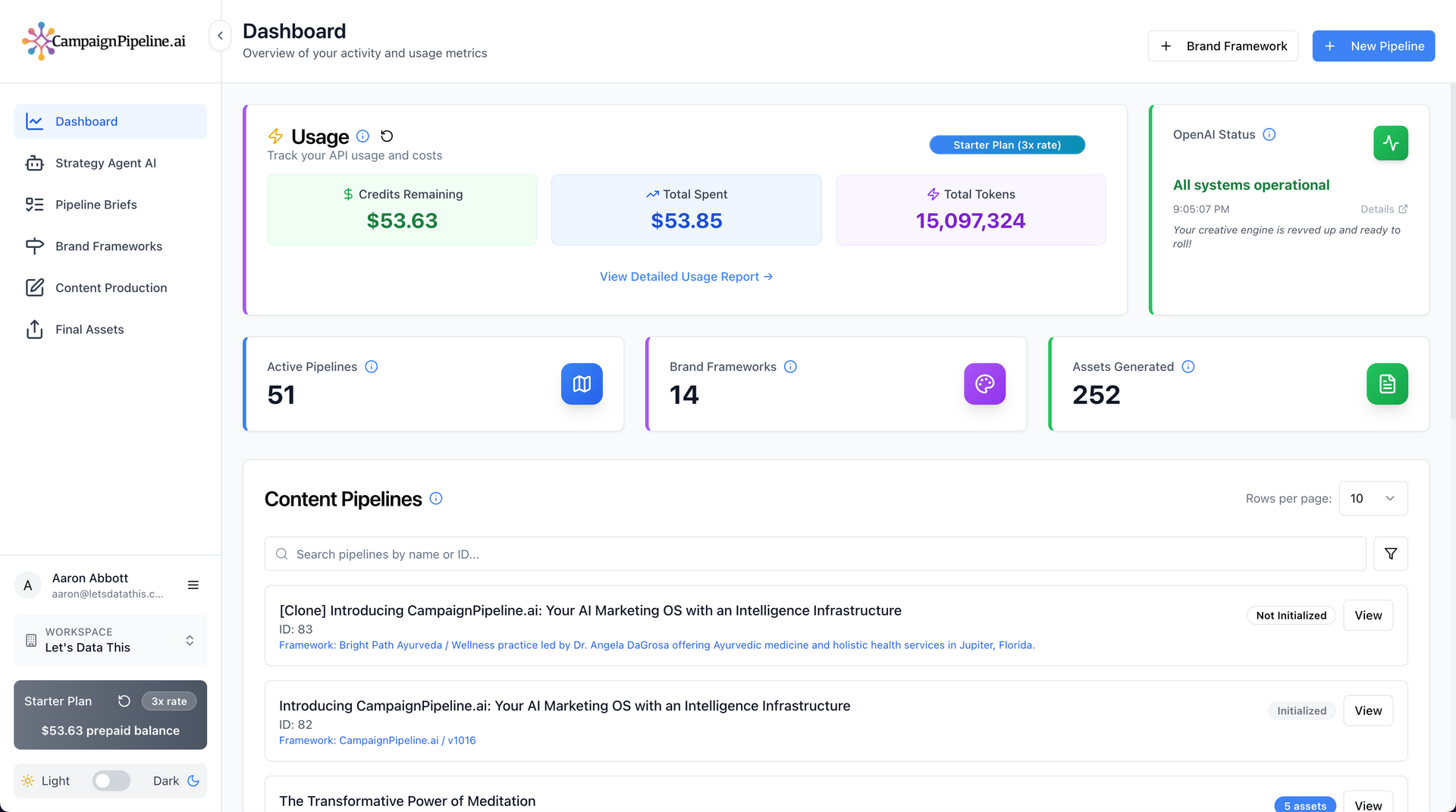Click the Brand Frameworks card info icon
This screenshot has width=1456, height=812.
click(790, 367)
